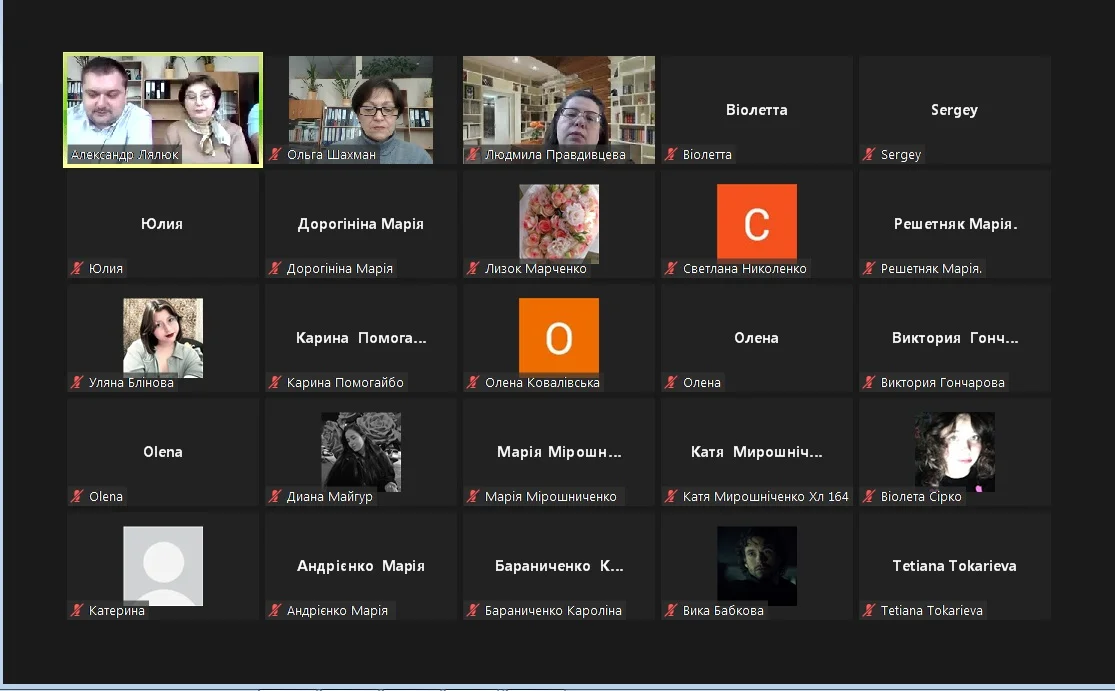Click the large Олена name in tile center
Viewport: 1115px width, 691px height.
[757, 338]
